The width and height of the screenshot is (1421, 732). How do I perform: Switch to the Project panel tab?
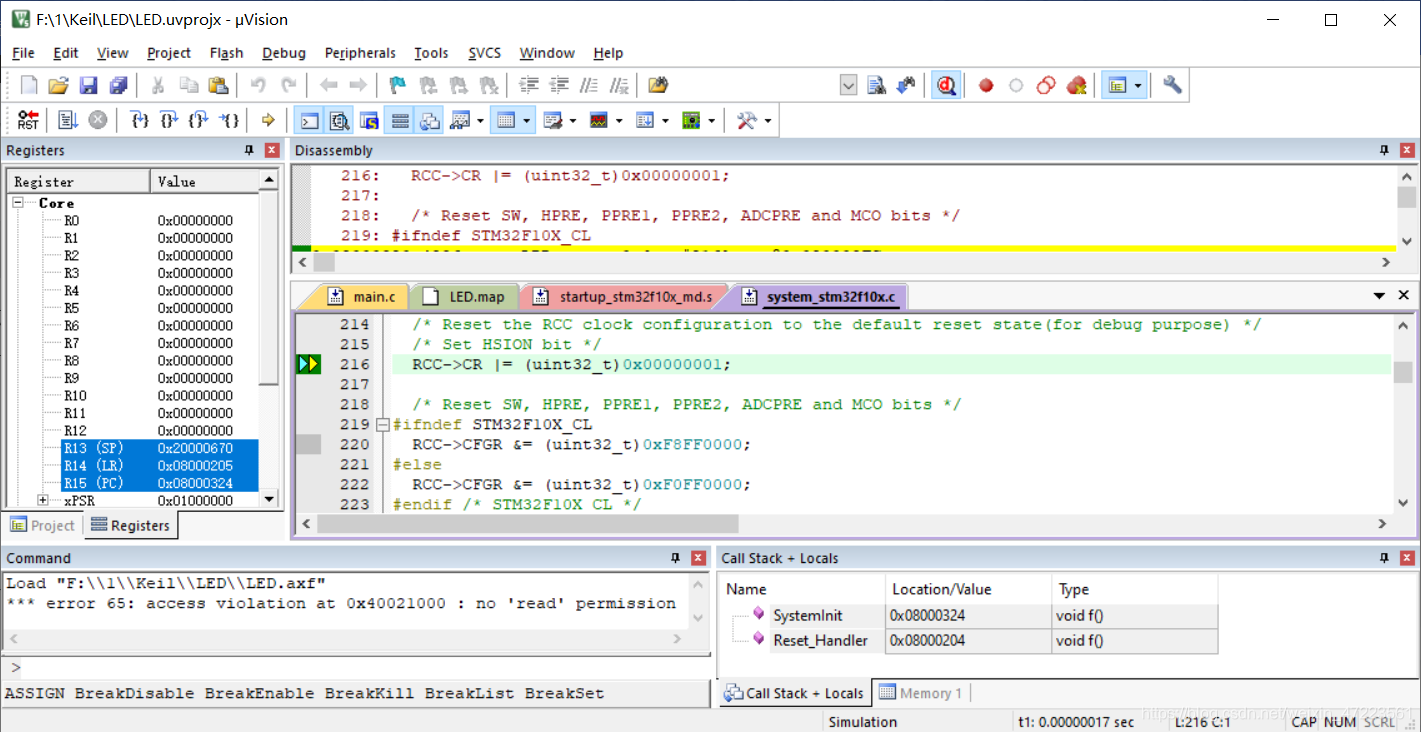coord(43,525)
